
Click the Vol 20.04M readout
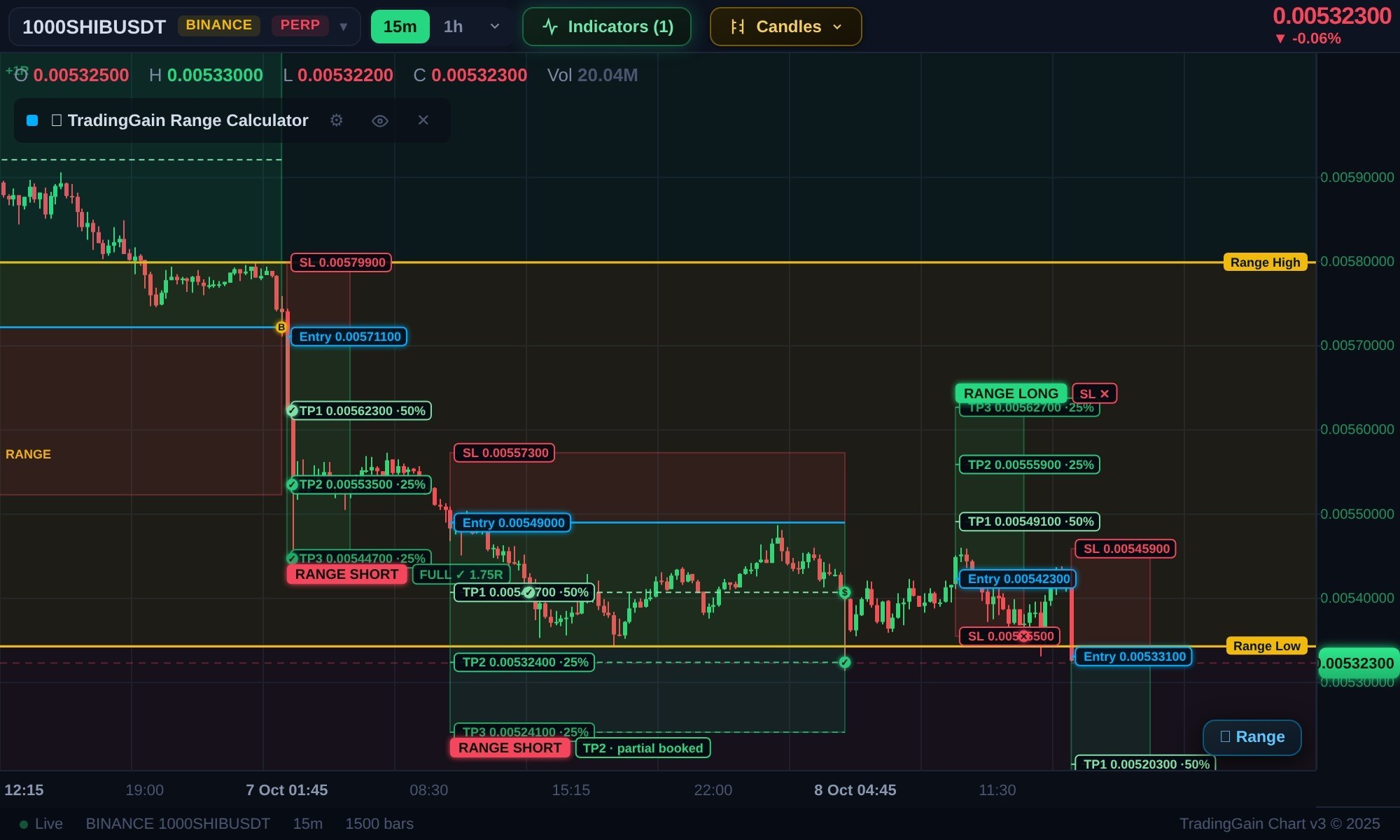[x=592, y=75]
